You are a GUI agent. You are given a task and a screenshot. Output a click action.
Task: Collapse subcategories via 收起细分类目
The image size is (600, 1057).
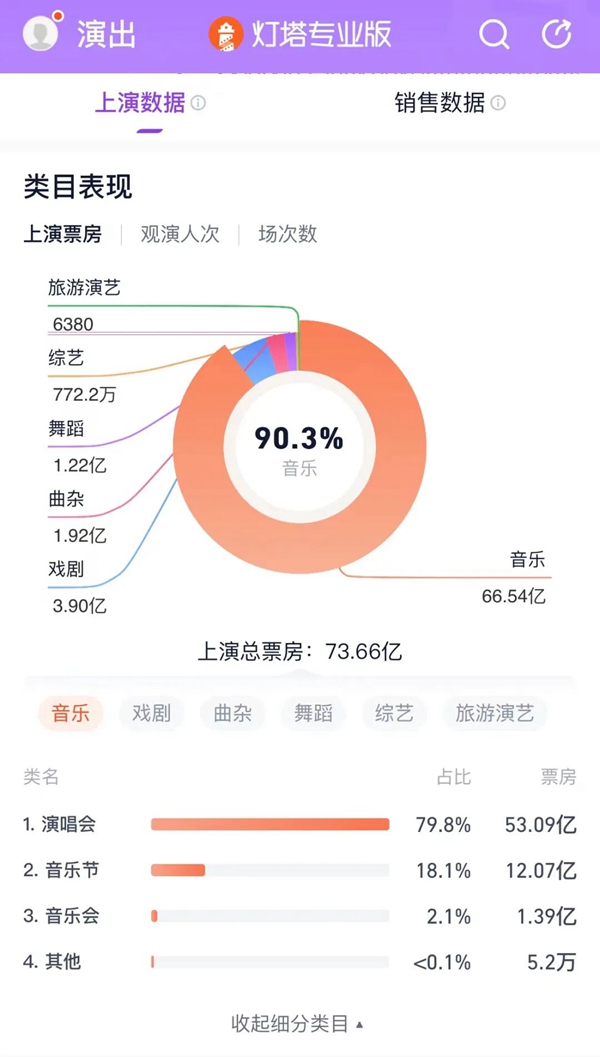pos(298,1023)
